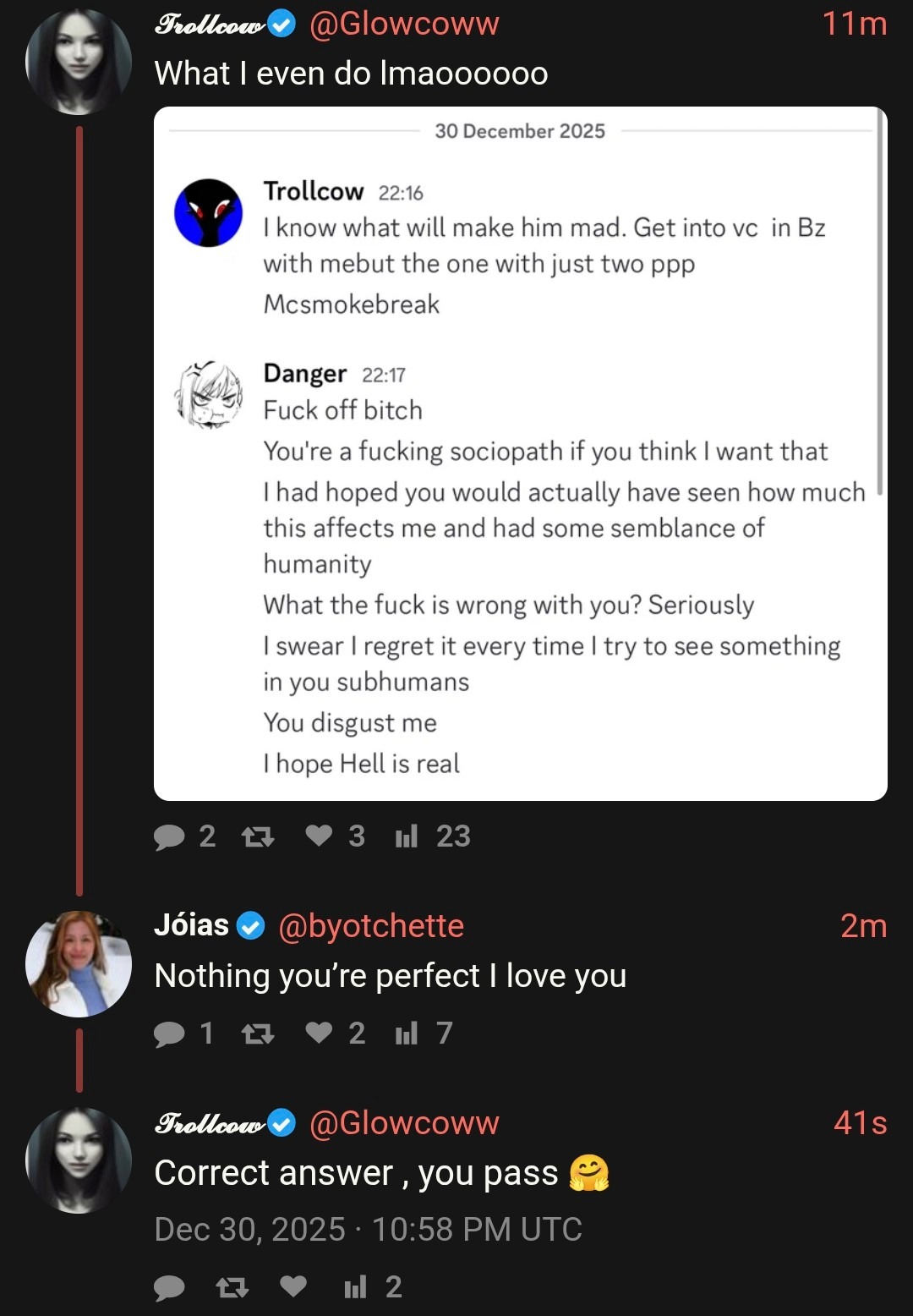Screen dimensions: 913x1316
Task: View stats of the 'Correct answer' post
Action: 356,1287
